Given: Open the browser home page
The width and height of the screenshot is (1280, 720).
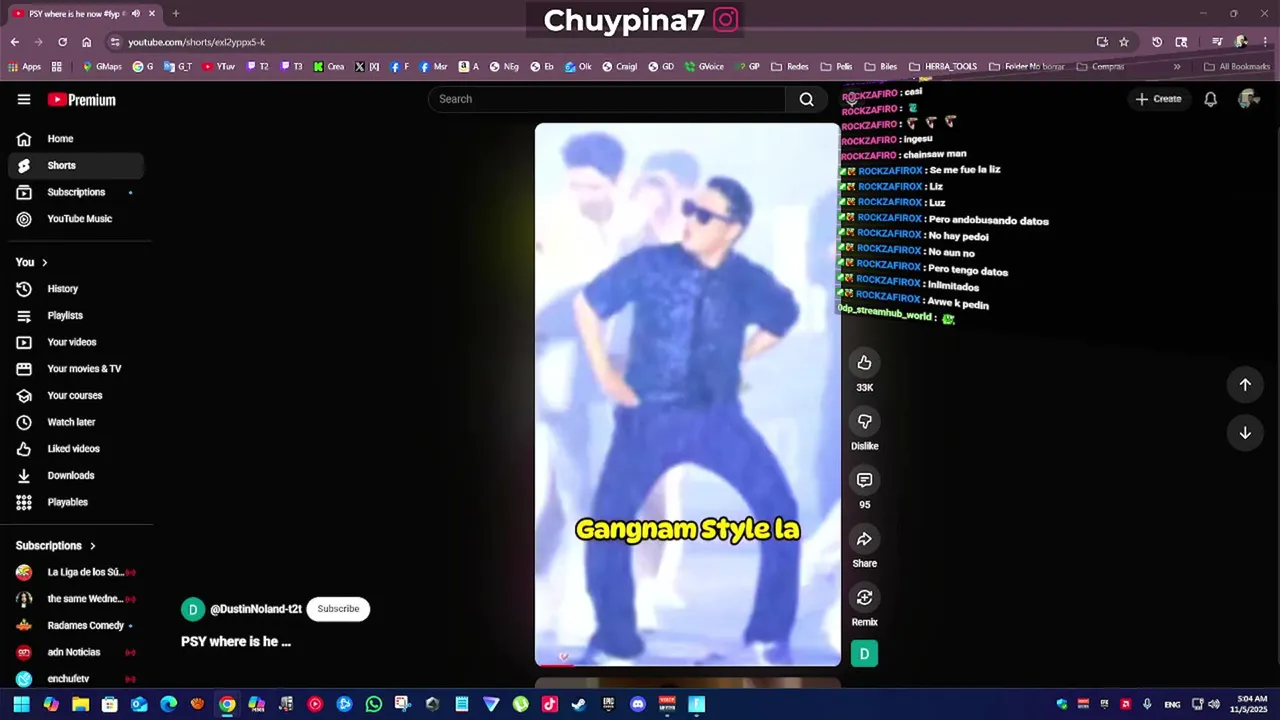Looking at the screenshot, I should point(87,42).
